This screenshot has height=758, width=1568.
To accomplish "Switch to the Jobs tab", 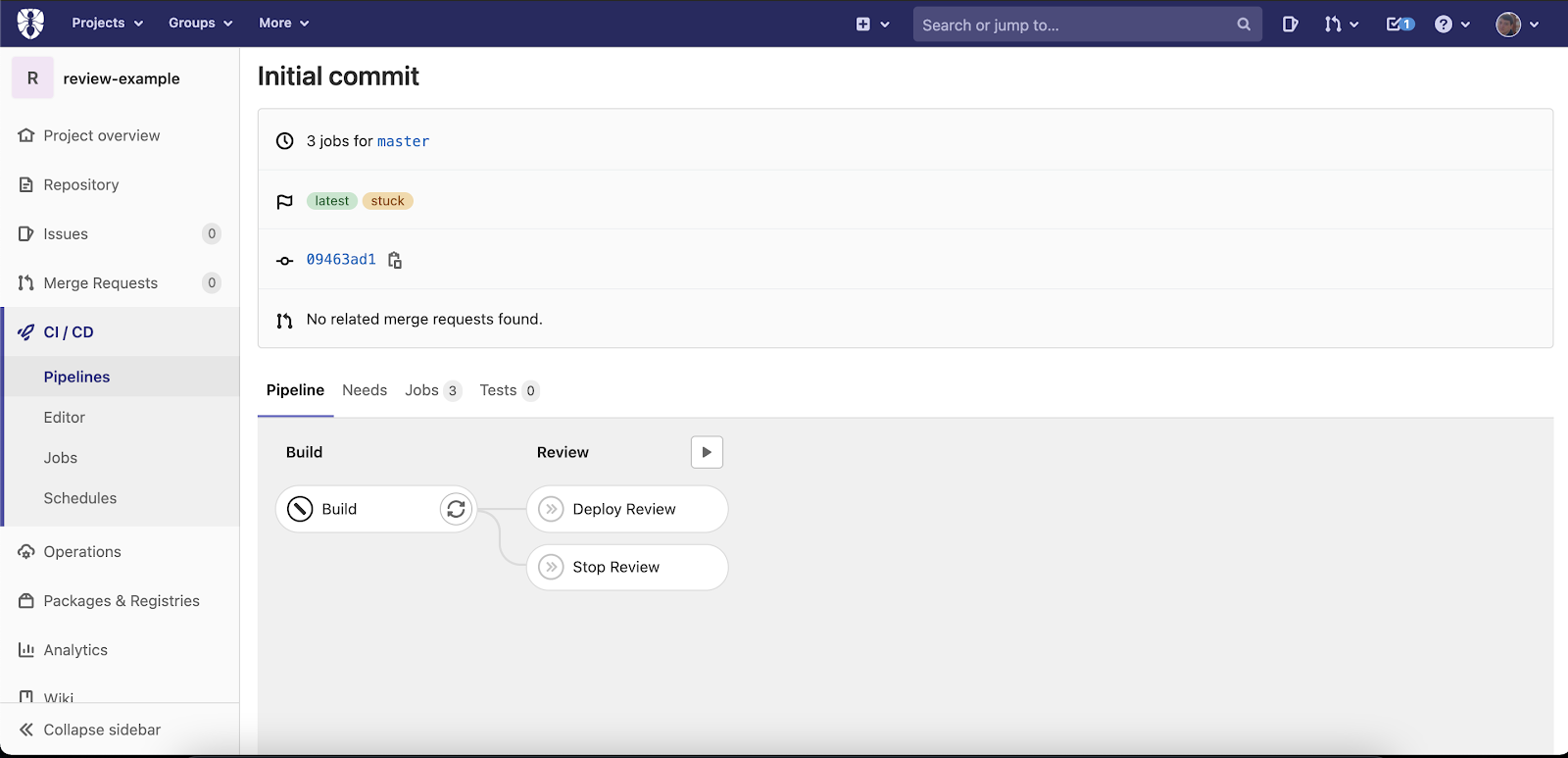I will [x=422, y=390].
